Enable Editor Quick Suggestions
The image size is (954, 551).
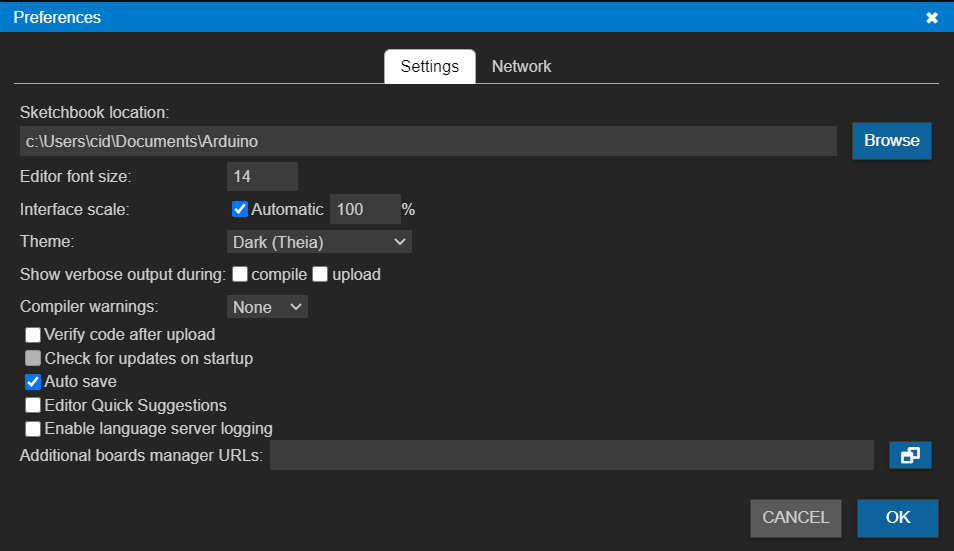tap(33, 405)
